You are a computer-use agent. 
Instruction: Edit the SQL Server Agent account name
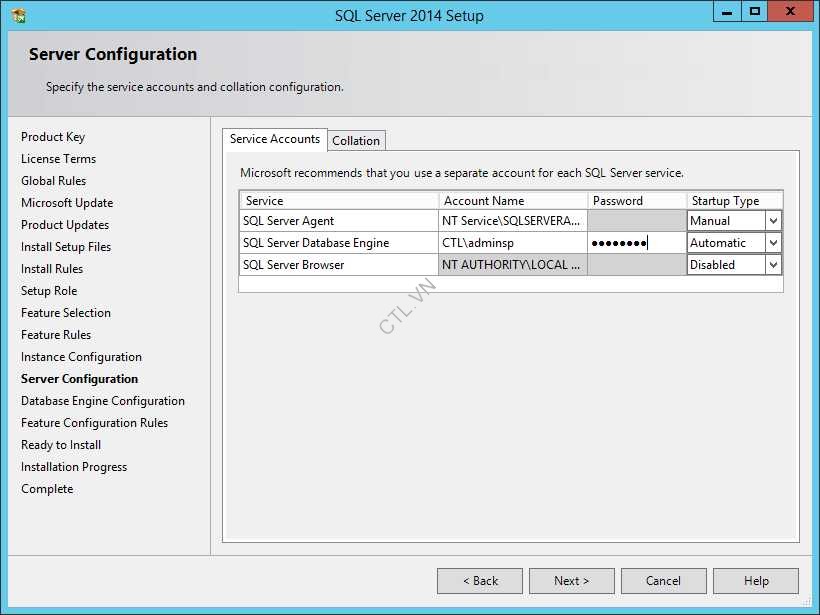point(510,220)
